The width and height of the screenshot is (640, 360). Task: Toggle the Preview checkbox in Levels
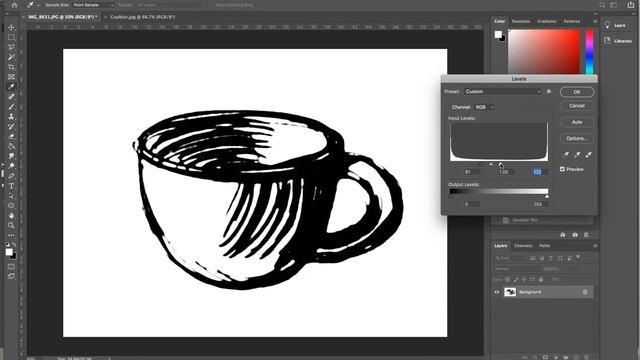562,169
